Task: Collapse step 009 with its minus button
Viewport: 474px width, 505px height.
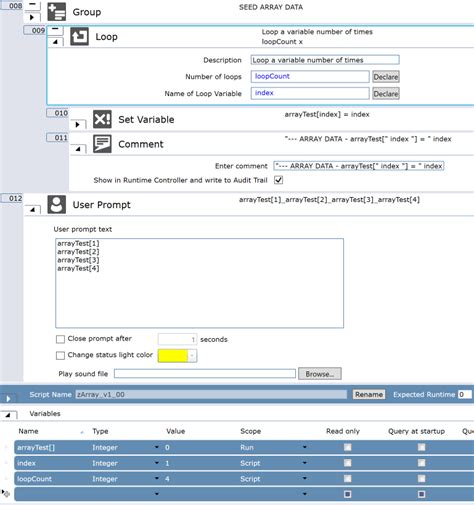Action: 55,30
